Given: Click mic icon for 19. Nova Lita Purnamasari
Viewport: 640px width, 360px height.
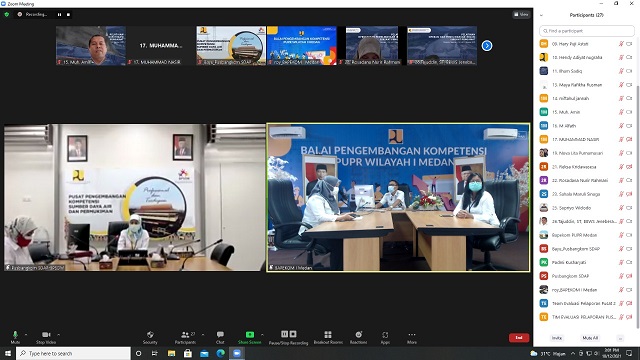Looking at the screenshot, I should click(621, 153).
